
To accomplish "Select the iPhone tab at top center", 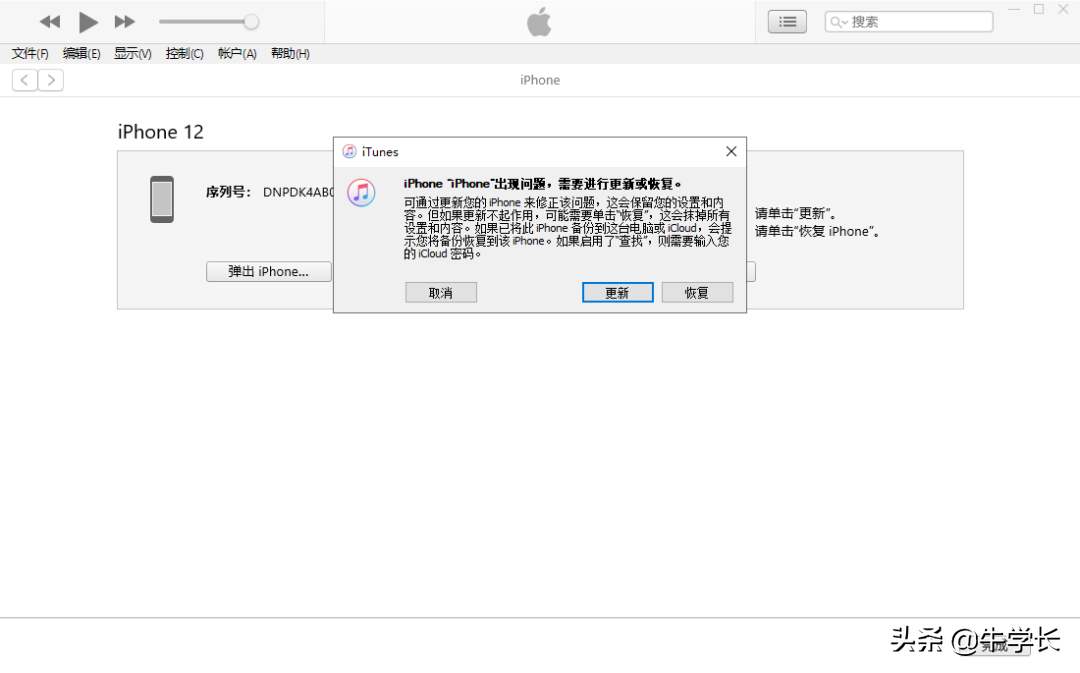I will [x=539, y=80].
